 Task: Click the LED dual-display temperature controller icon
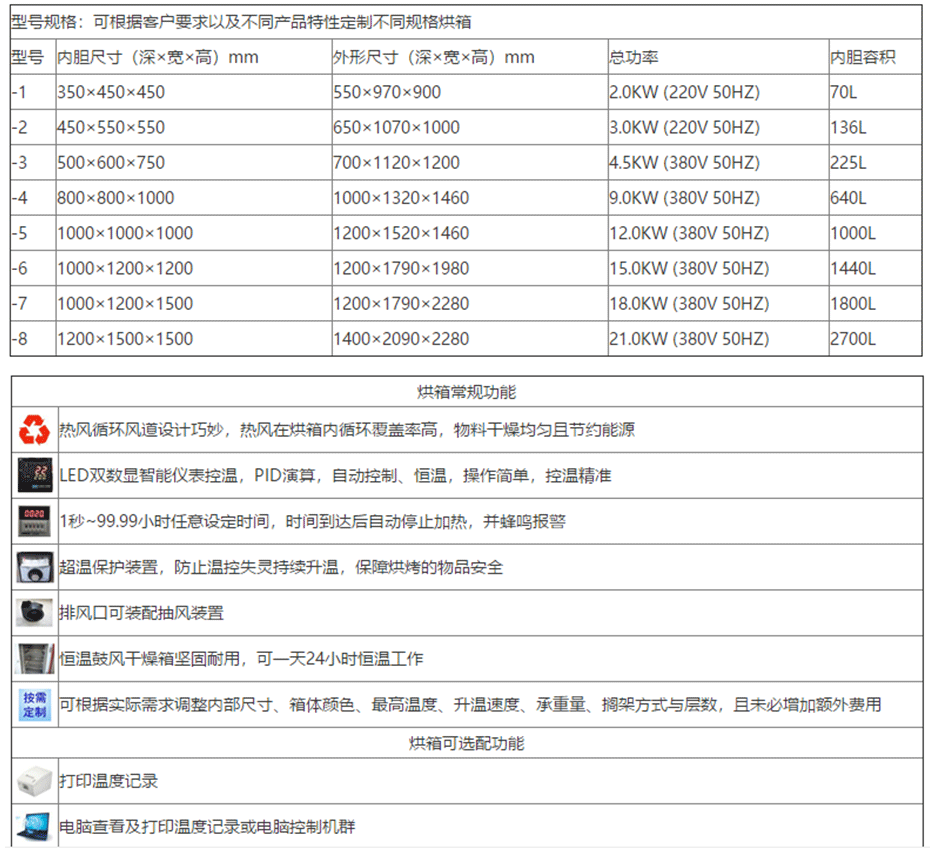click(x=34, y=475)
